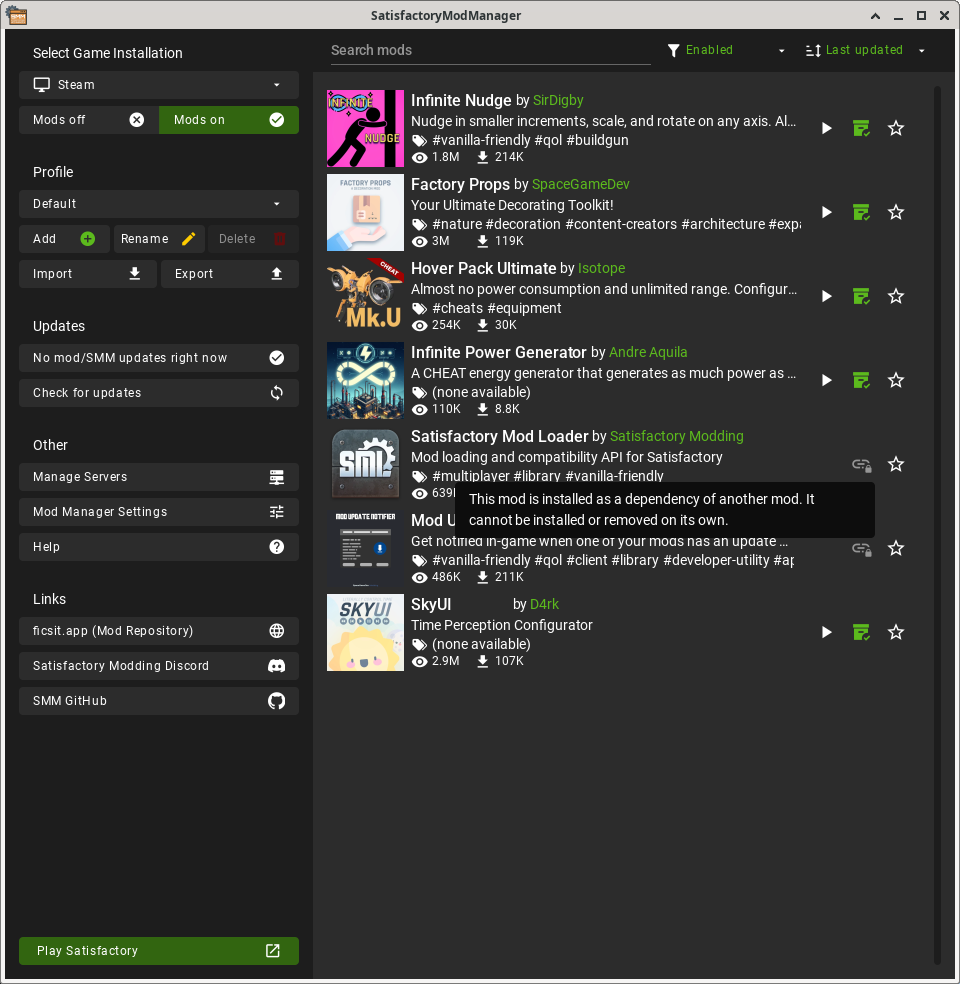The width and height of the screenshot is (960, 984).
Task: Open Hover Pack Ultimate thumbnail
Action: pos(365,296)
